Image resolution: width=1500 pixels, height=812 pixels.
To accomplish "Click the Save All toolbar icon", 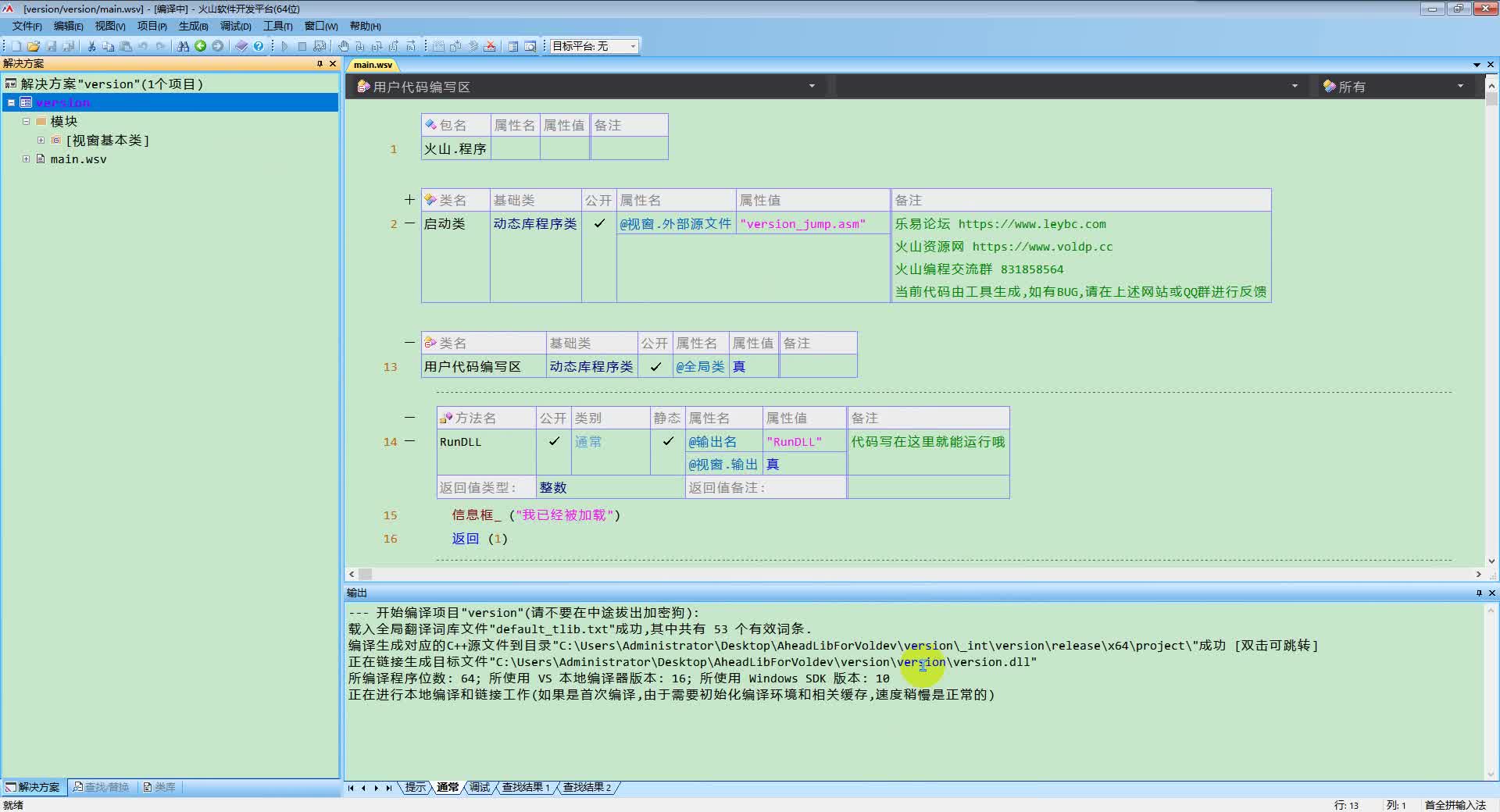I will coord(69,46).
